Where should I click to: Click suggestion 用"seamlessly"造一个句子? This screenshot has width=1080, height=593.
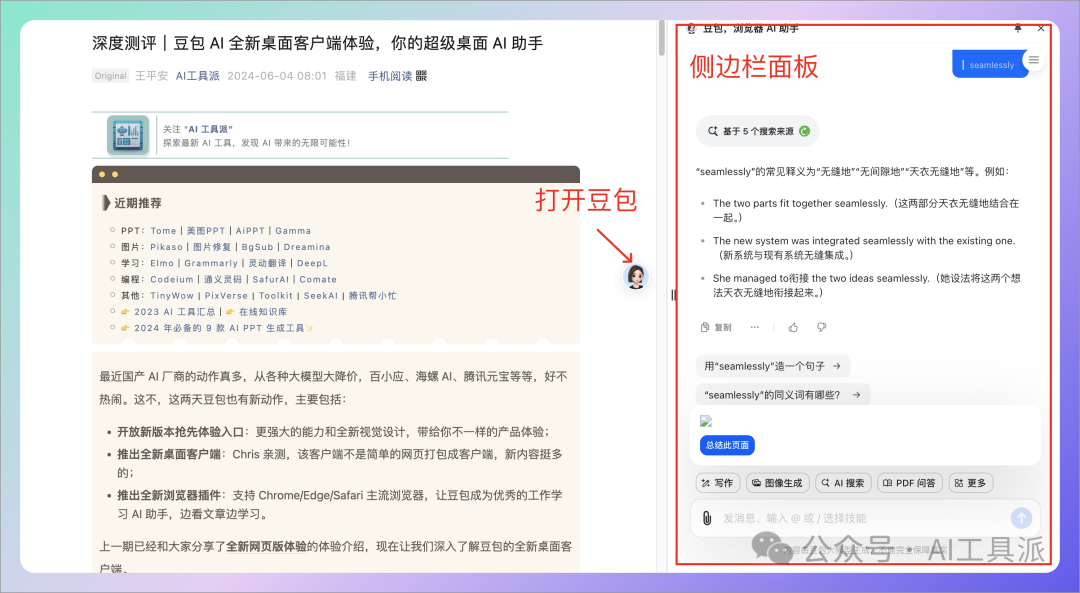773,366
